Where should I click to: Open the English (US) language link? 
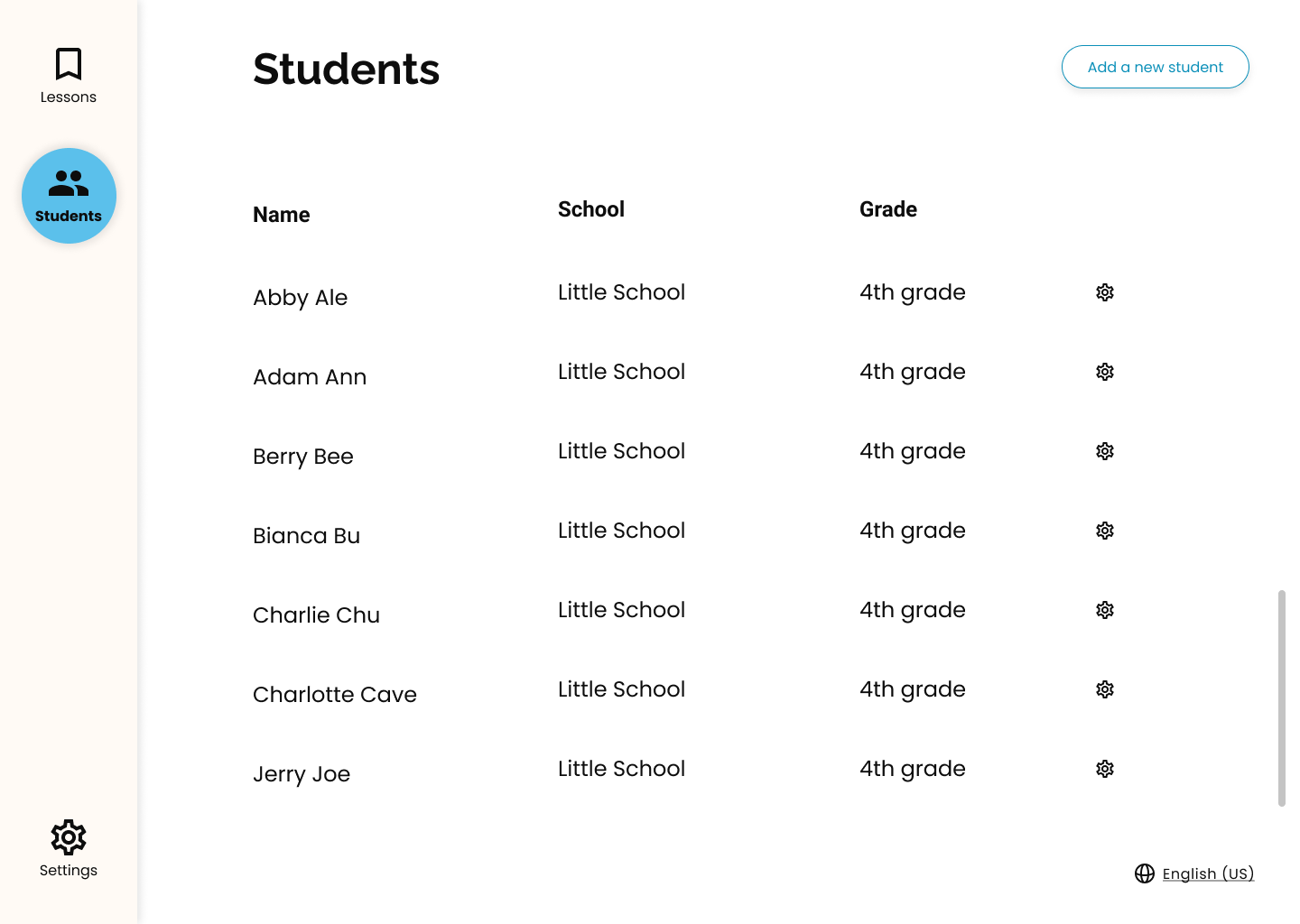(x=1208, y=873)
